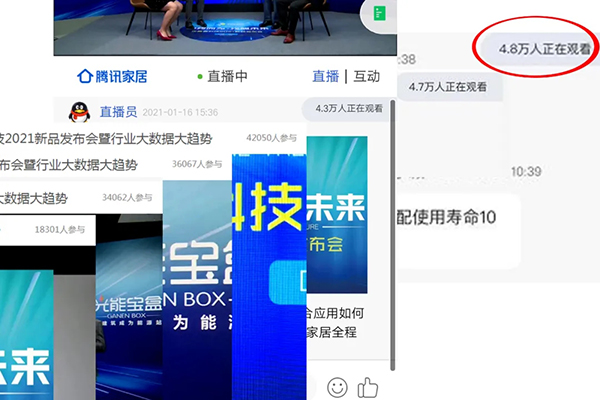
Task: Open the smiley emoji picker
Action: pos(338,386)
